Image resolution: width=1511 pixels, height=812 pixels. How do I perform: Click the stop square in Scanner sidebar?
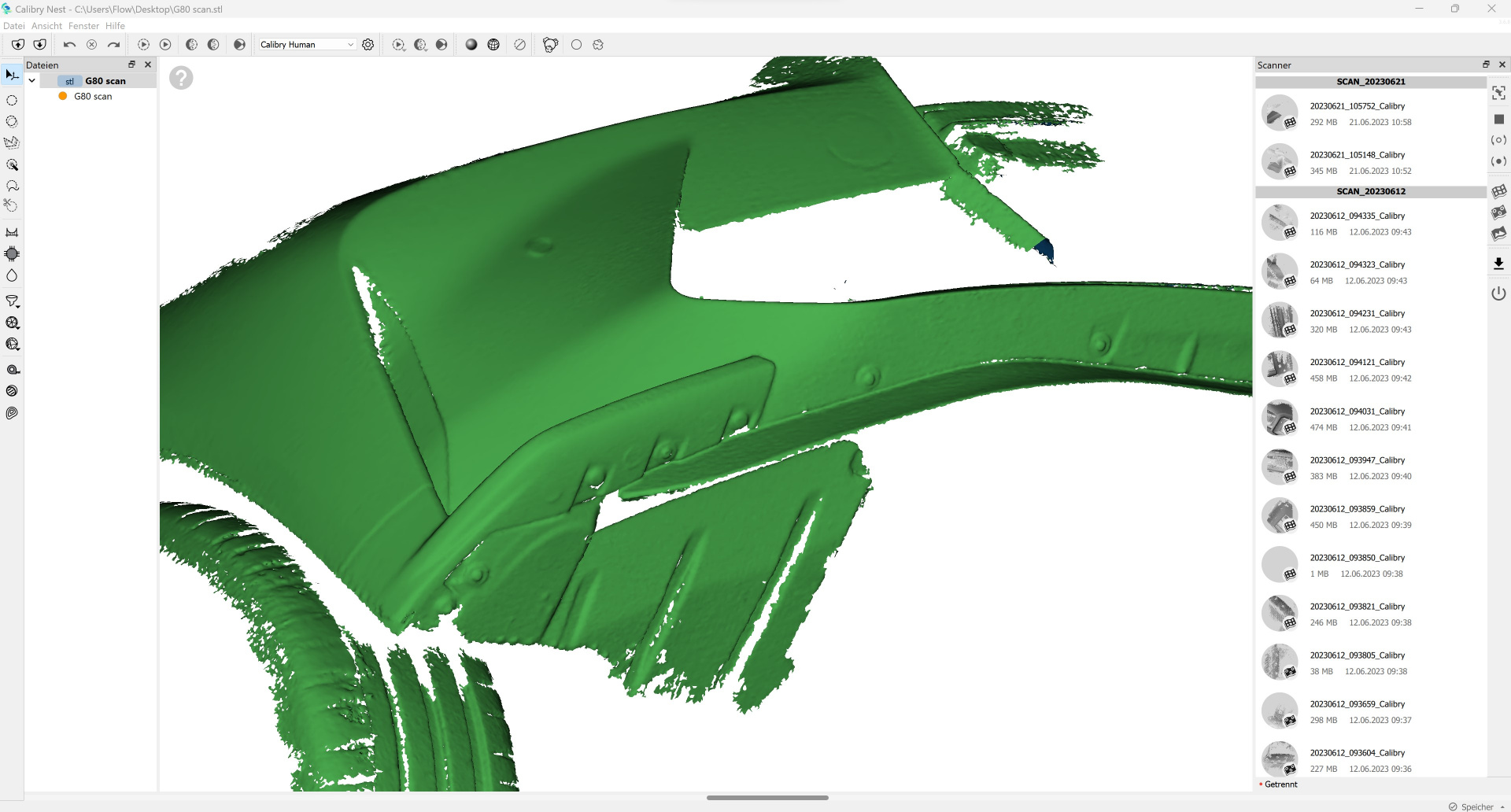point(1498,119)
